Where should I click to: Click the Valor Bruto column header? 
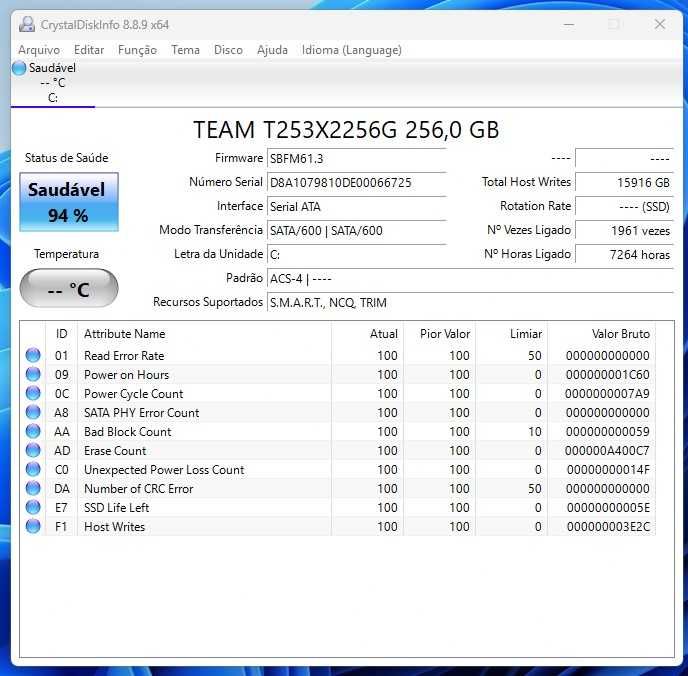point(601,334)
